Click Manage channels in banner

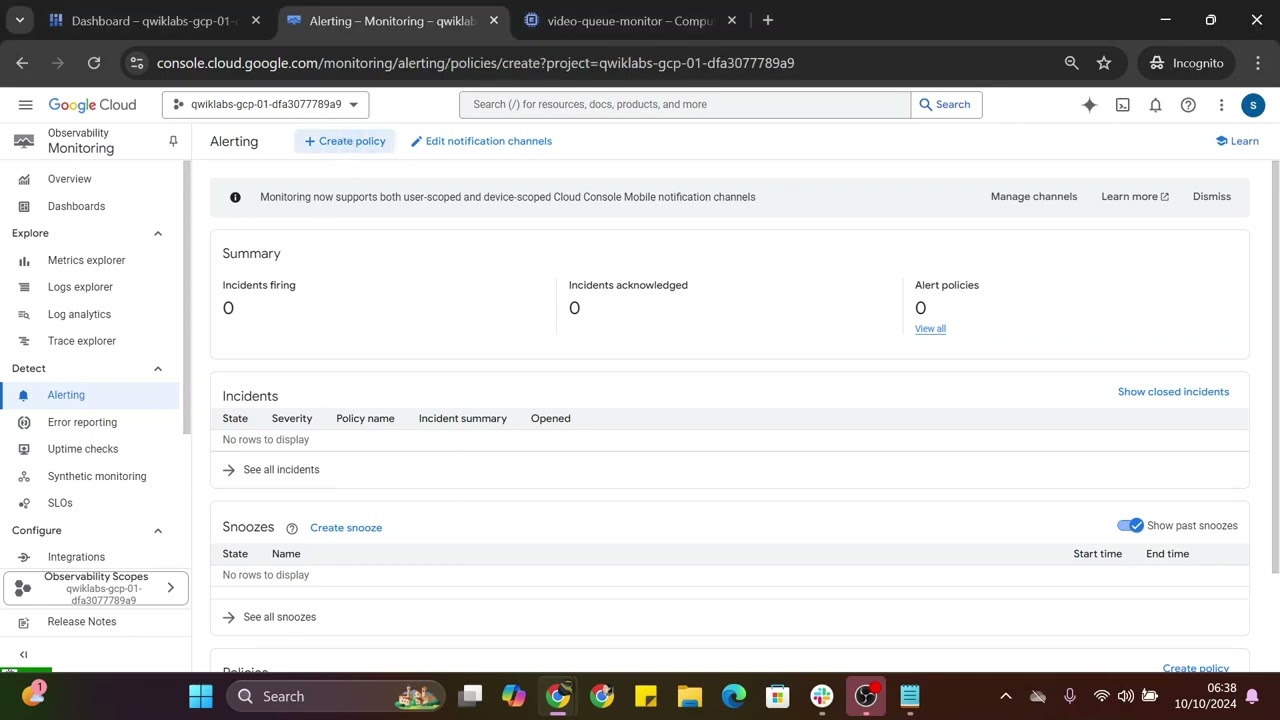pos(1034,197)
